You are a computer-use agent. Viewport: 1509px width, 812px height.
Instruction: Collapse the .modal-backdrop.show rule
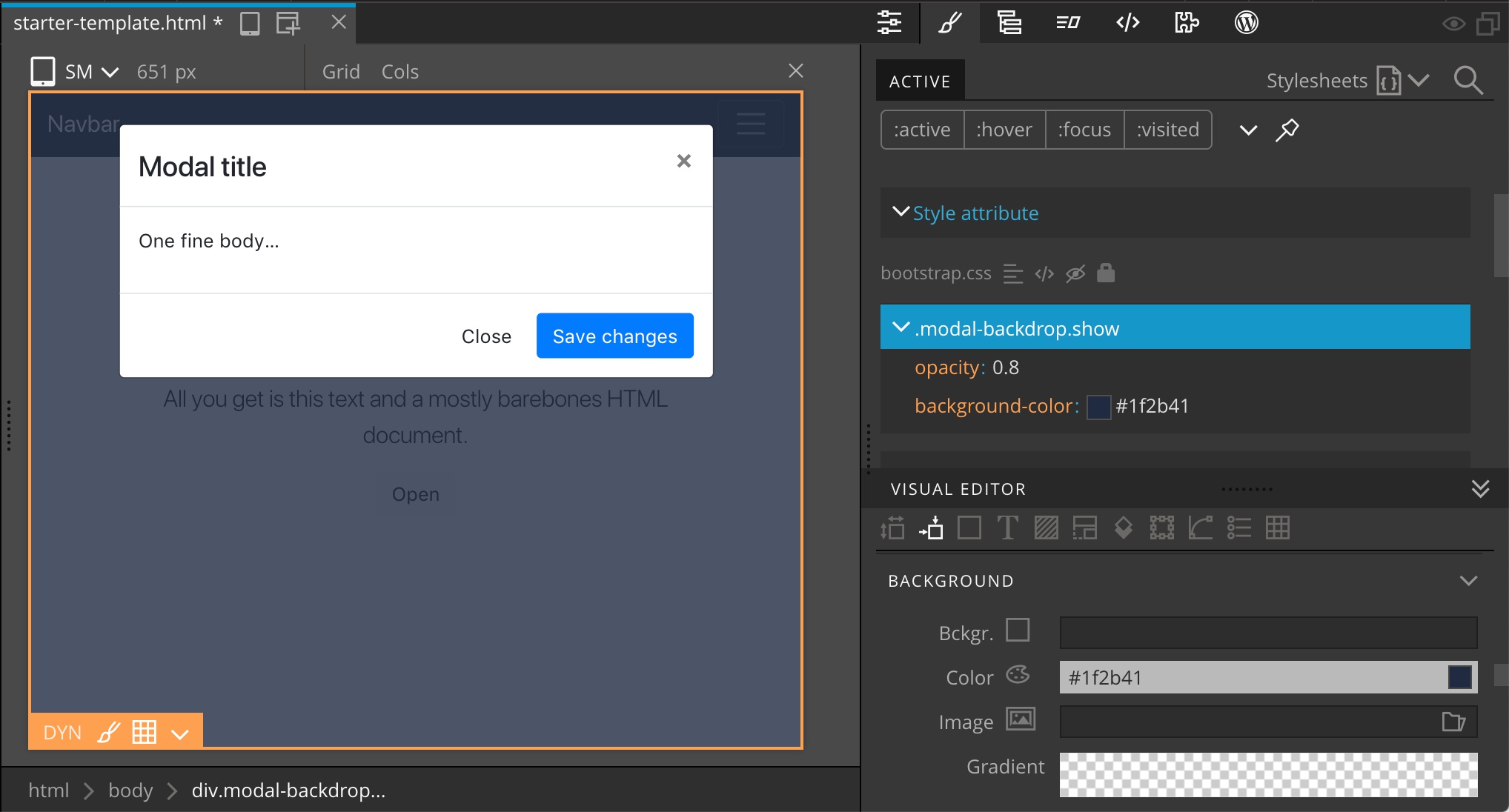pyautogui.click(x=901, y=327)
